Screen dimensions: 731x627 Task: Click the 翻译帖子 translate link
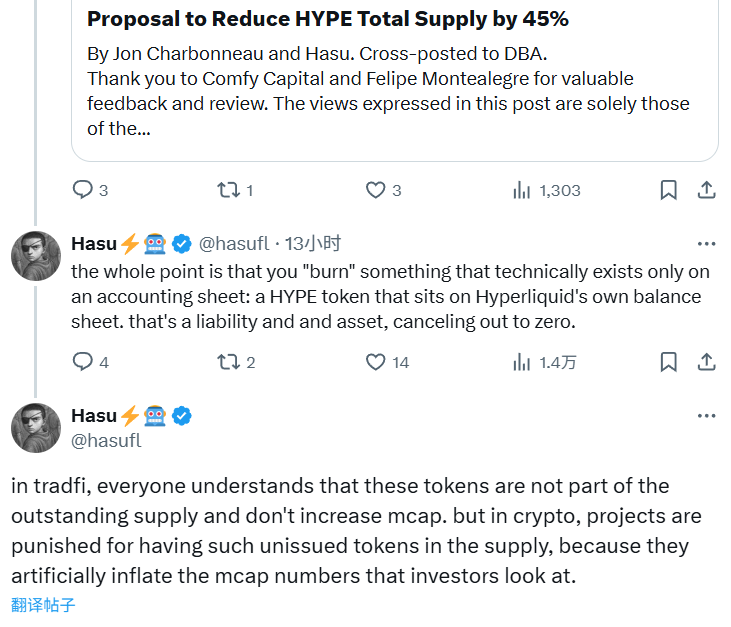[43, 605]
